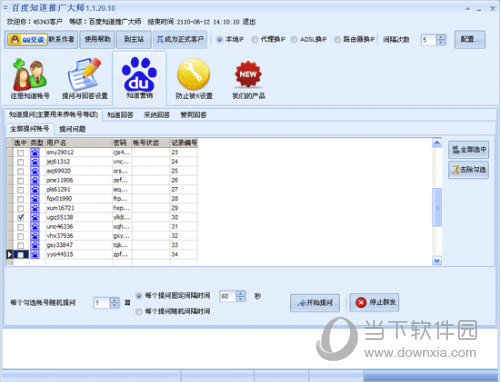This screenshot has width=501, height=382.
Task: Switch to the 采纳回答 tab
Action: pos(157,115)
